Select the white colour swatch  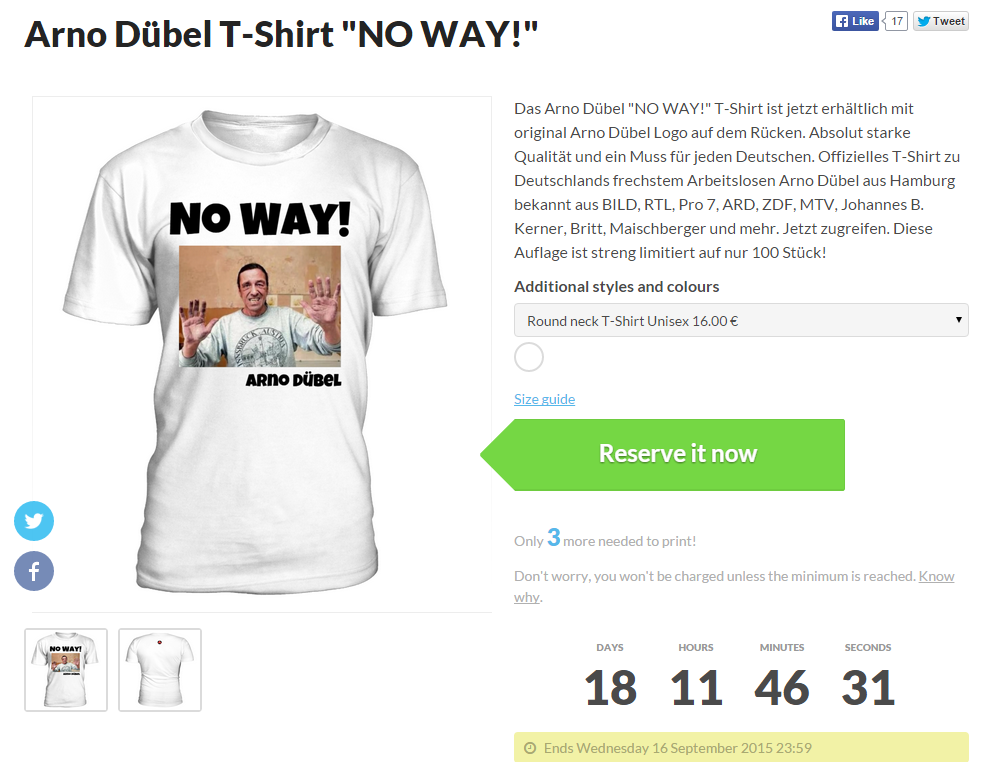[x=529, y=357]
